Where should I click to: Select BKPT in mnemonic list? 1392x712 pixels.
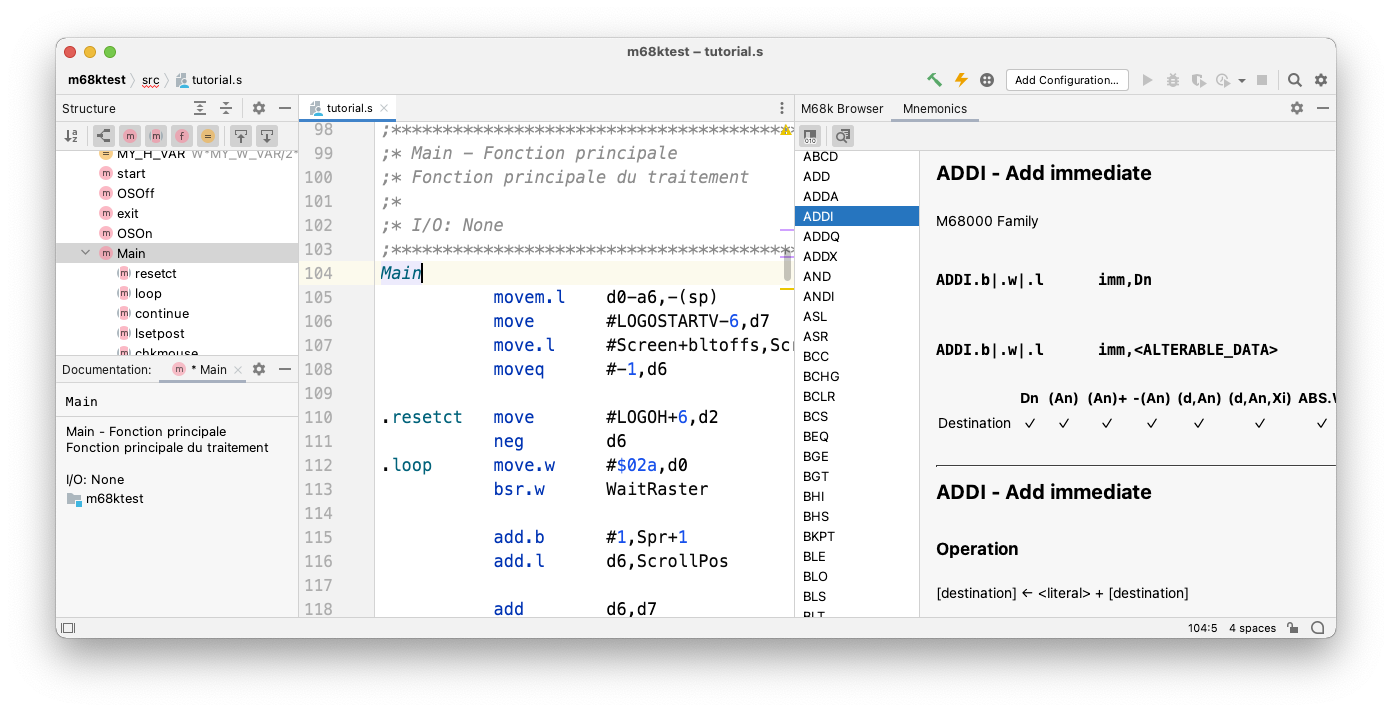coord(857,536)
